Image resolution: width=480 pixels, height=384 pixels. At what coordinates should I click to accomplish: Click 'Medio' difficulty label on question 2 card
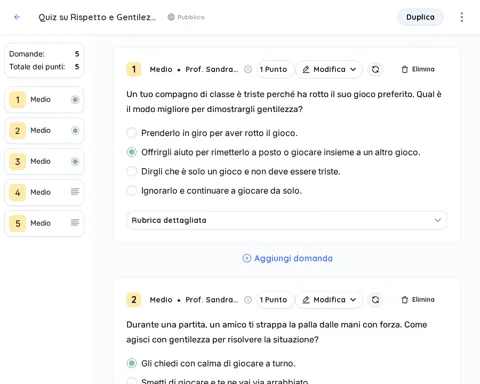(161, 300)
